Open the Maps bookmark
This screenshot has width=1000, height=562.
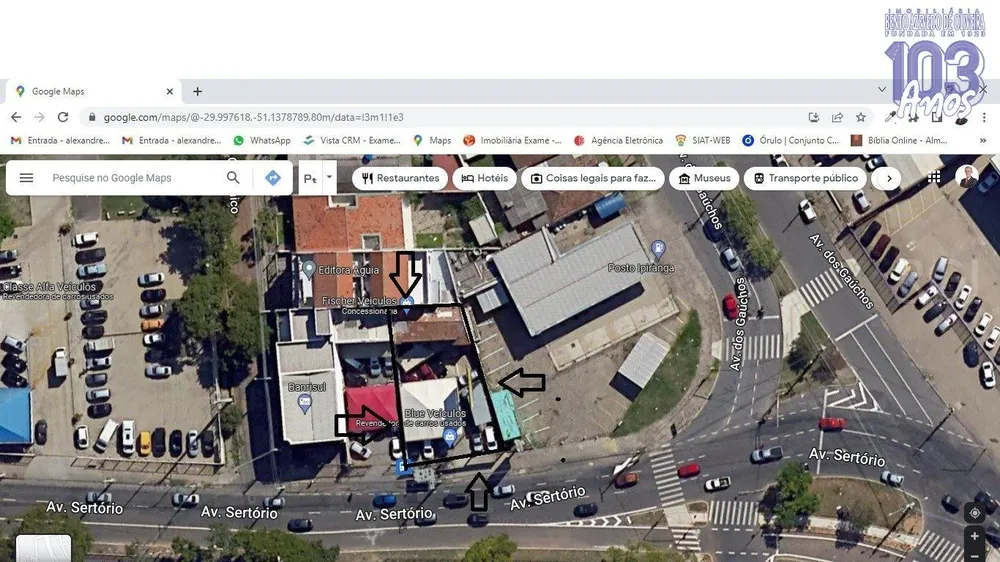coord(432,140)
